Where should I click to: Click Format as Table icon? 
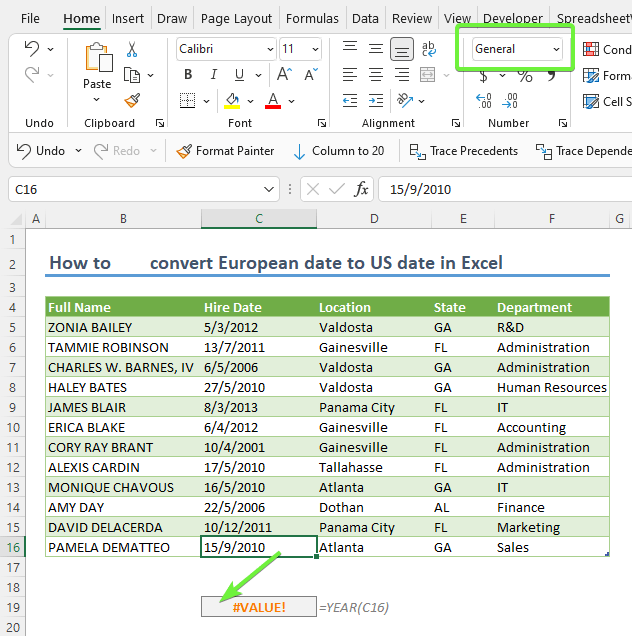591,75
